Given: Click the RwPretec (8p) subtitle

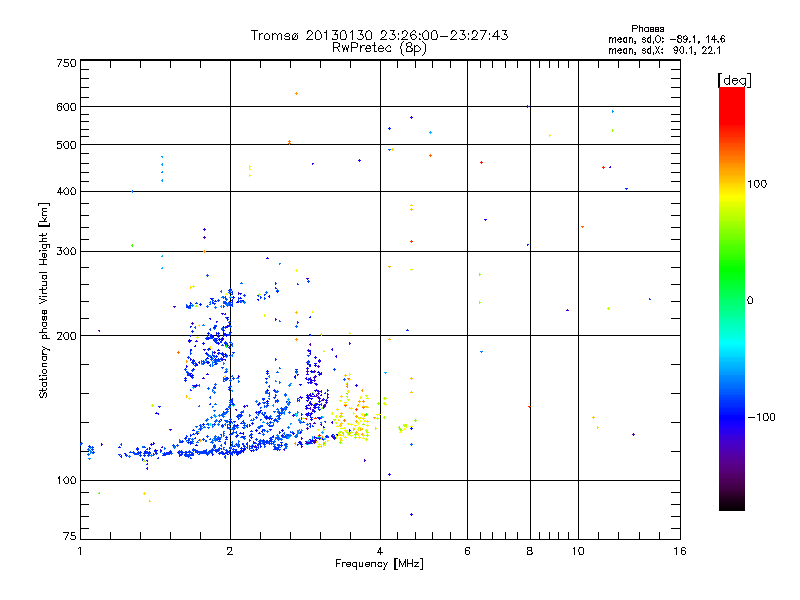Looking at the screenshot, I should click(379, 48).
